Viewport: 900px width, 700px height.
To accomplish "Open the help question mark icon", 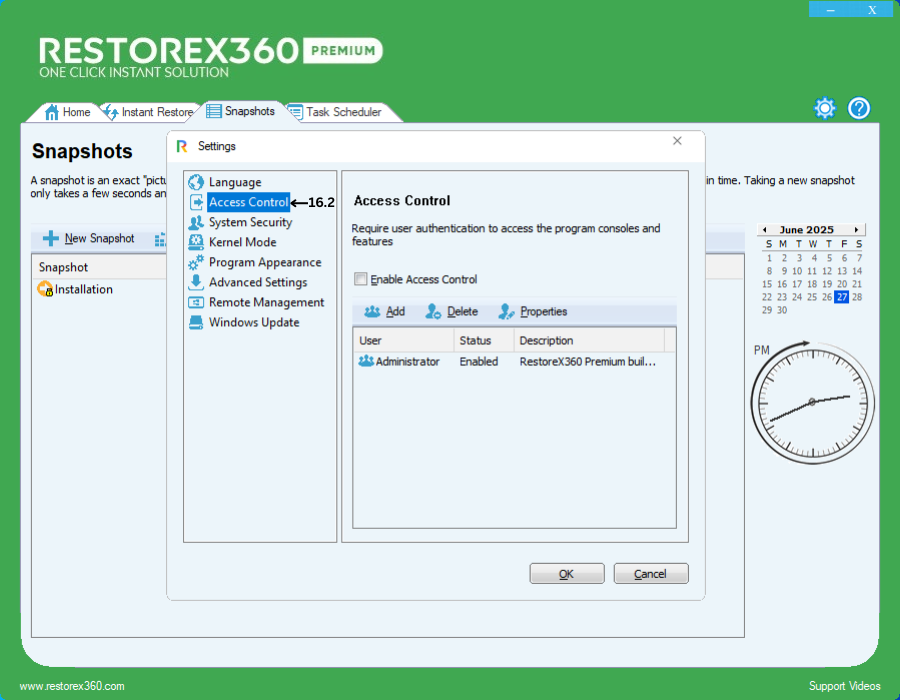I will coord(859,108).
